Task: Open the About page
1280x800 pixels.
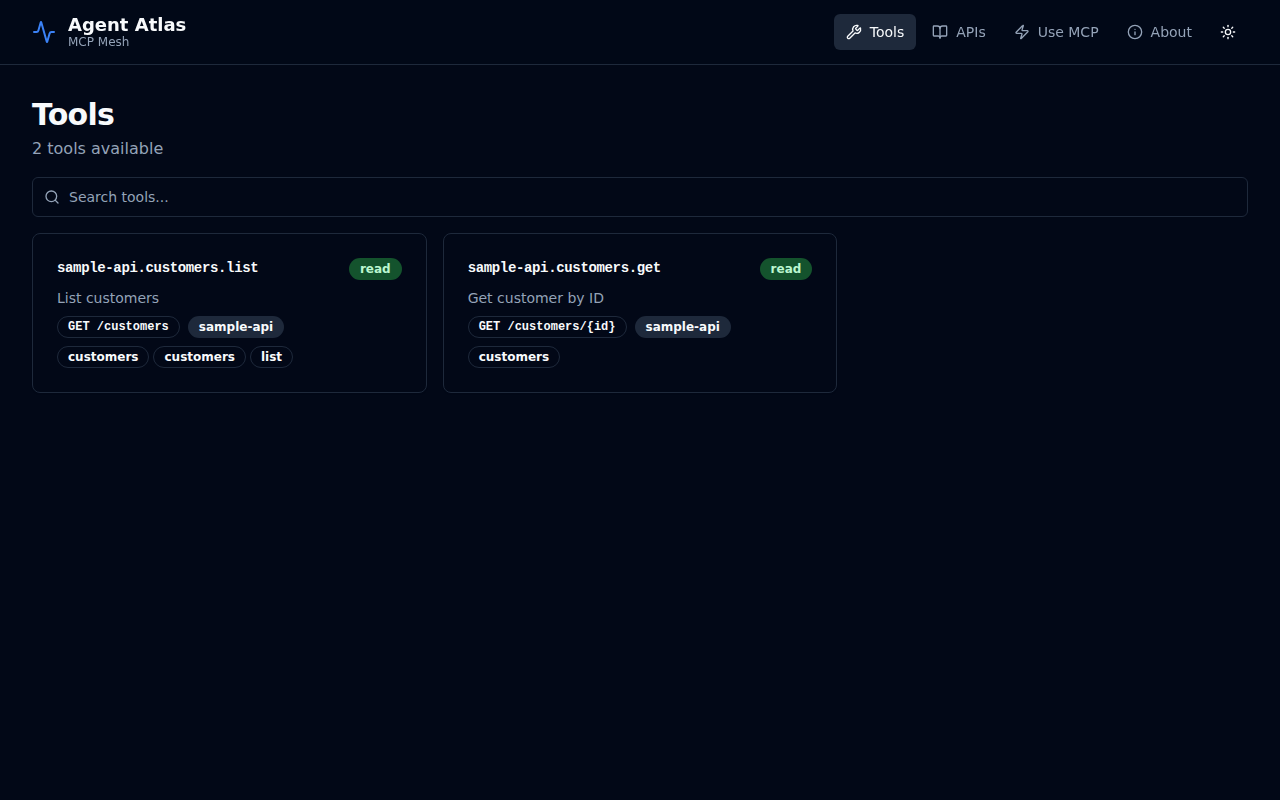Action: point(1160,32)
